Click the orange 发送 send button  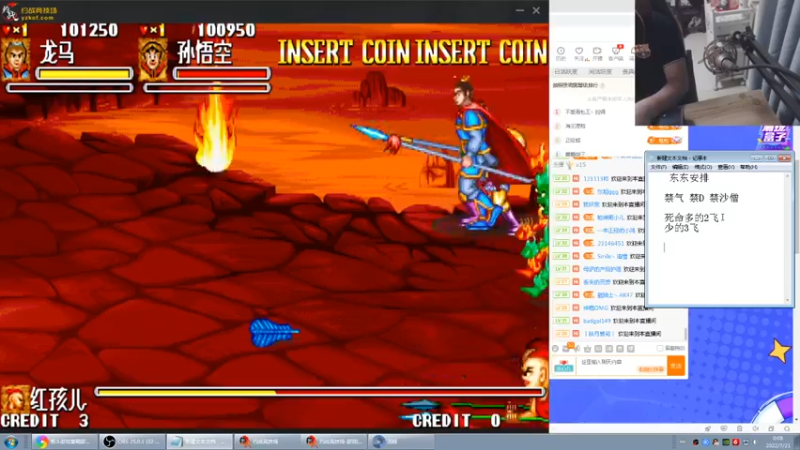[676, 365]
